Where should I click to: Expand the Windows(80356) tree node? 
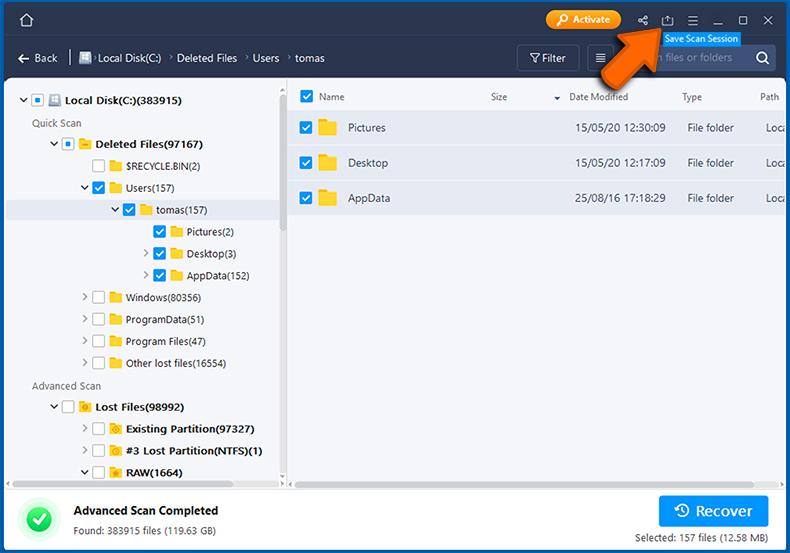85,297
